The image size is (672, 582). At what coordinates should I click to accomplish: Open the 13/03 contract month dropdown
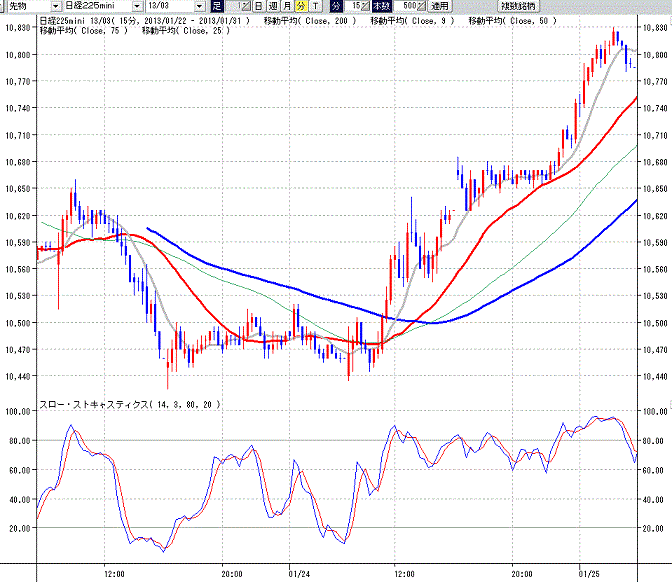click(x=200, y=6)
